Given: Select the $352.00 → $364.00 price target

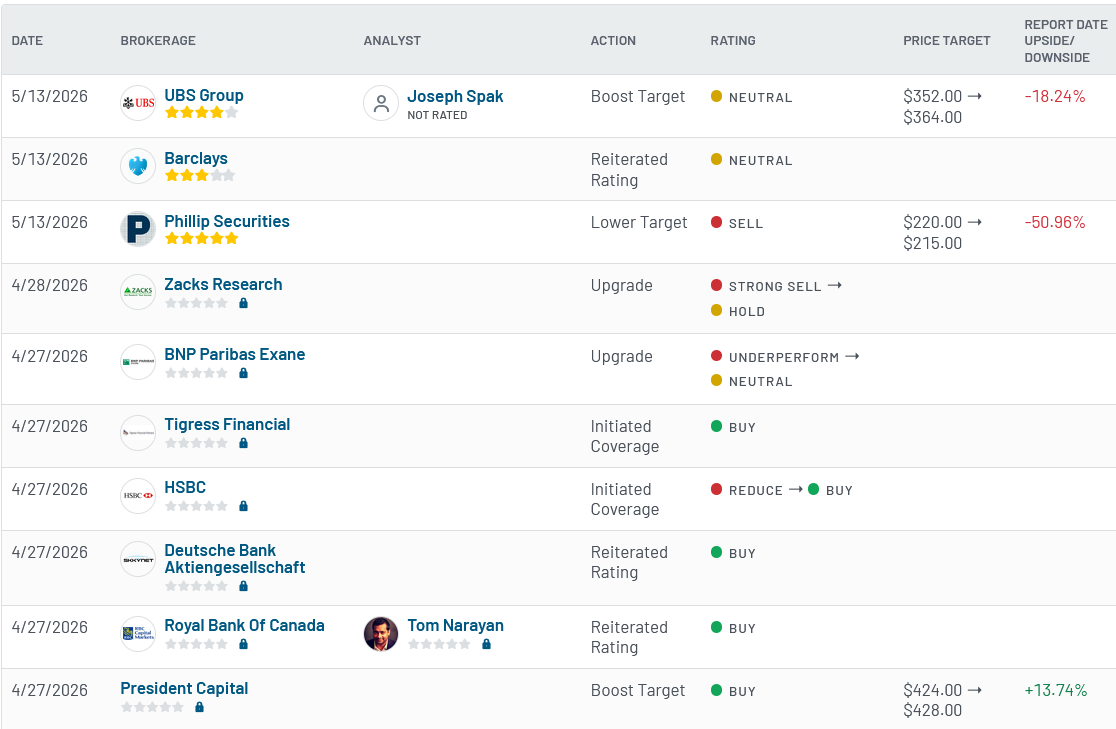Looking at the screenshot, I should [942, 107].
